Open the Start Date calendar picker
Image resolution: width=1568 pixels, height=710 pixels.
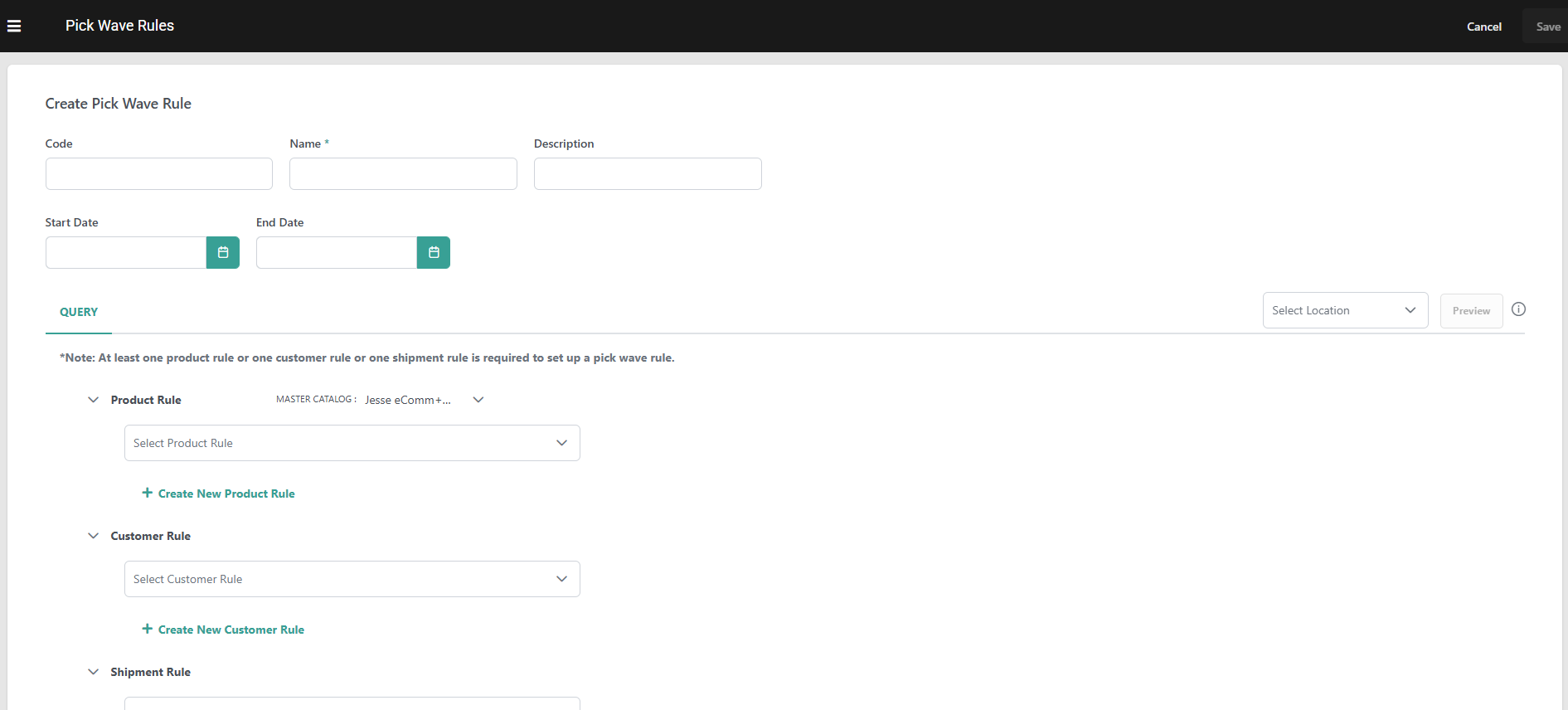tap(223, 252)
